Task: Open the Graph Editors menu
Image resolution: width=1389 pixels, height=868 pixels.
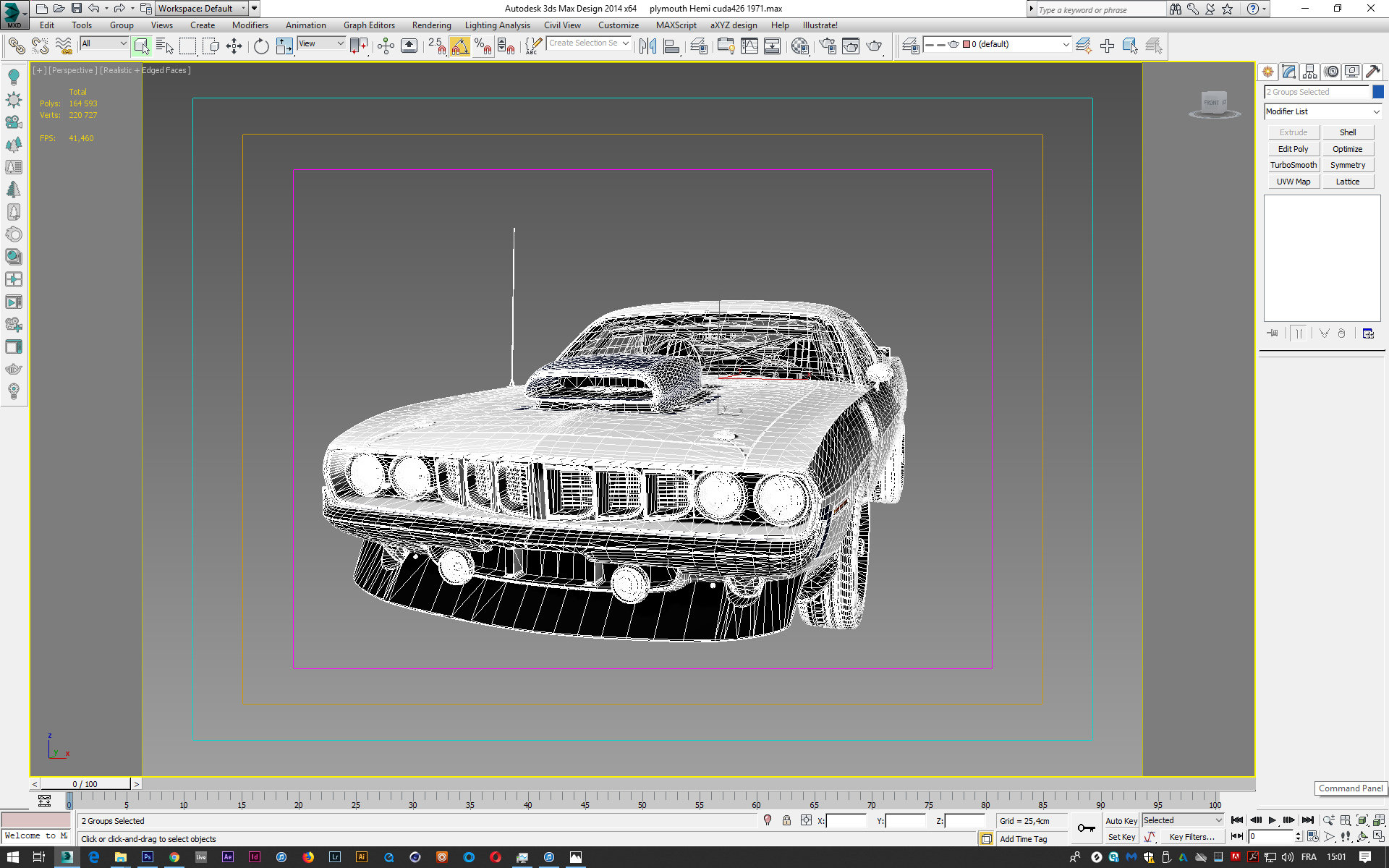Action: click(x=369, y=25)
